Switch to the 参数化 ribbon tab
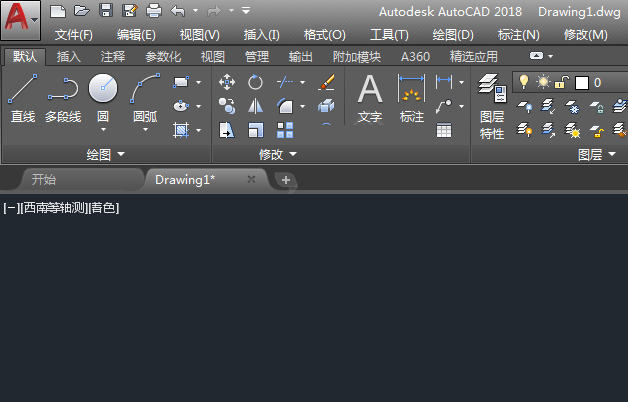The image size is (628, 402). point(163,56)
